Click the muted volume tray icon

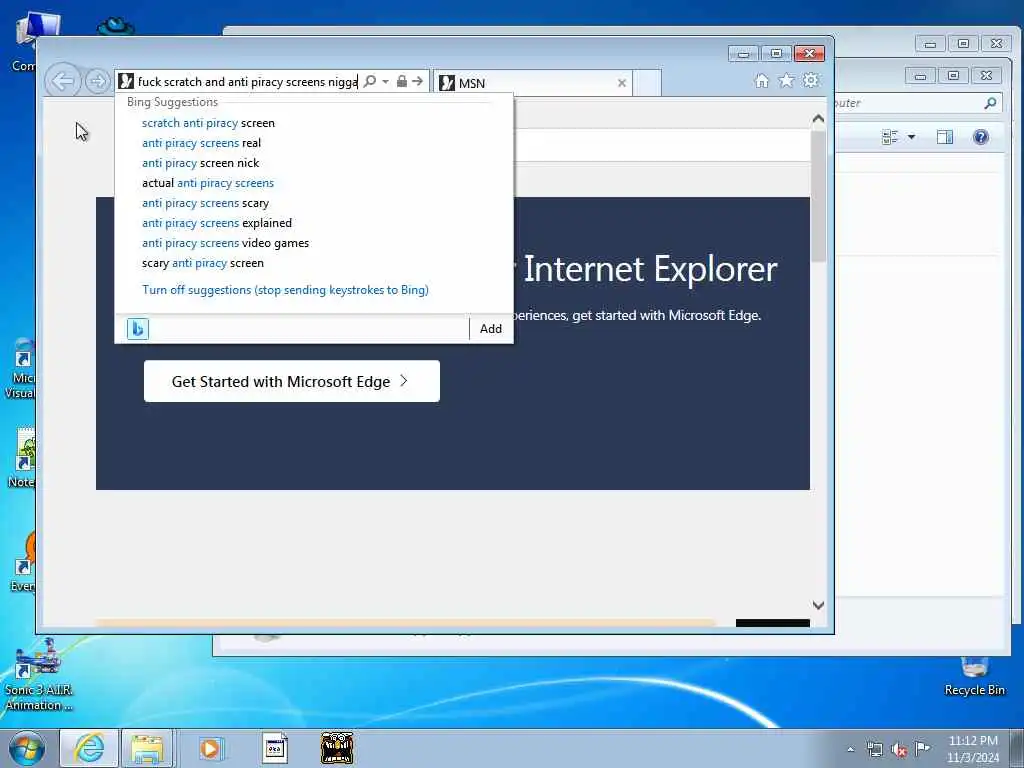[x=899, y=750]
